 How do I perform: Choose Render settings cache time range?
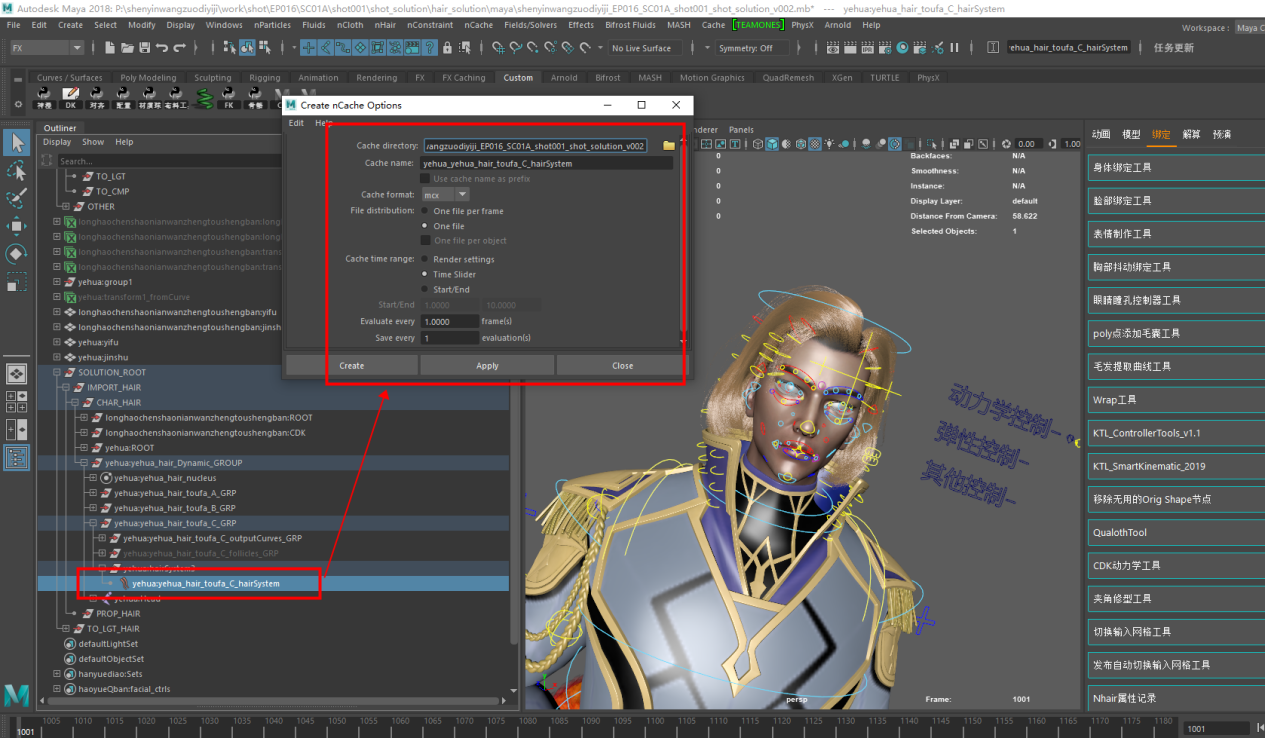tap(426, 259)
